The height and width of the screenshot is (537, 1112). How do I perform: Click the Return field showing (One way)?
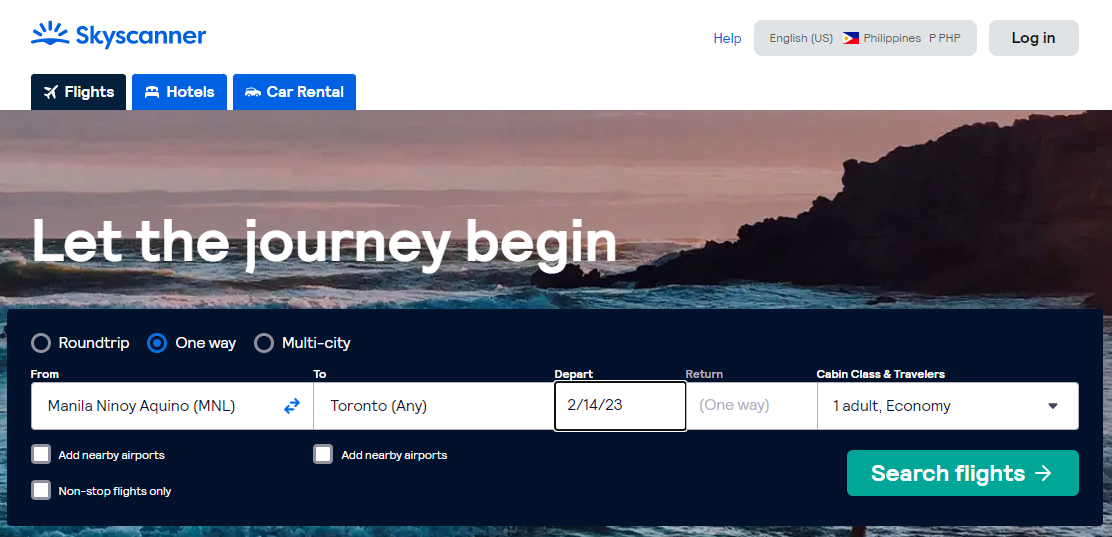tap(752, 406)
